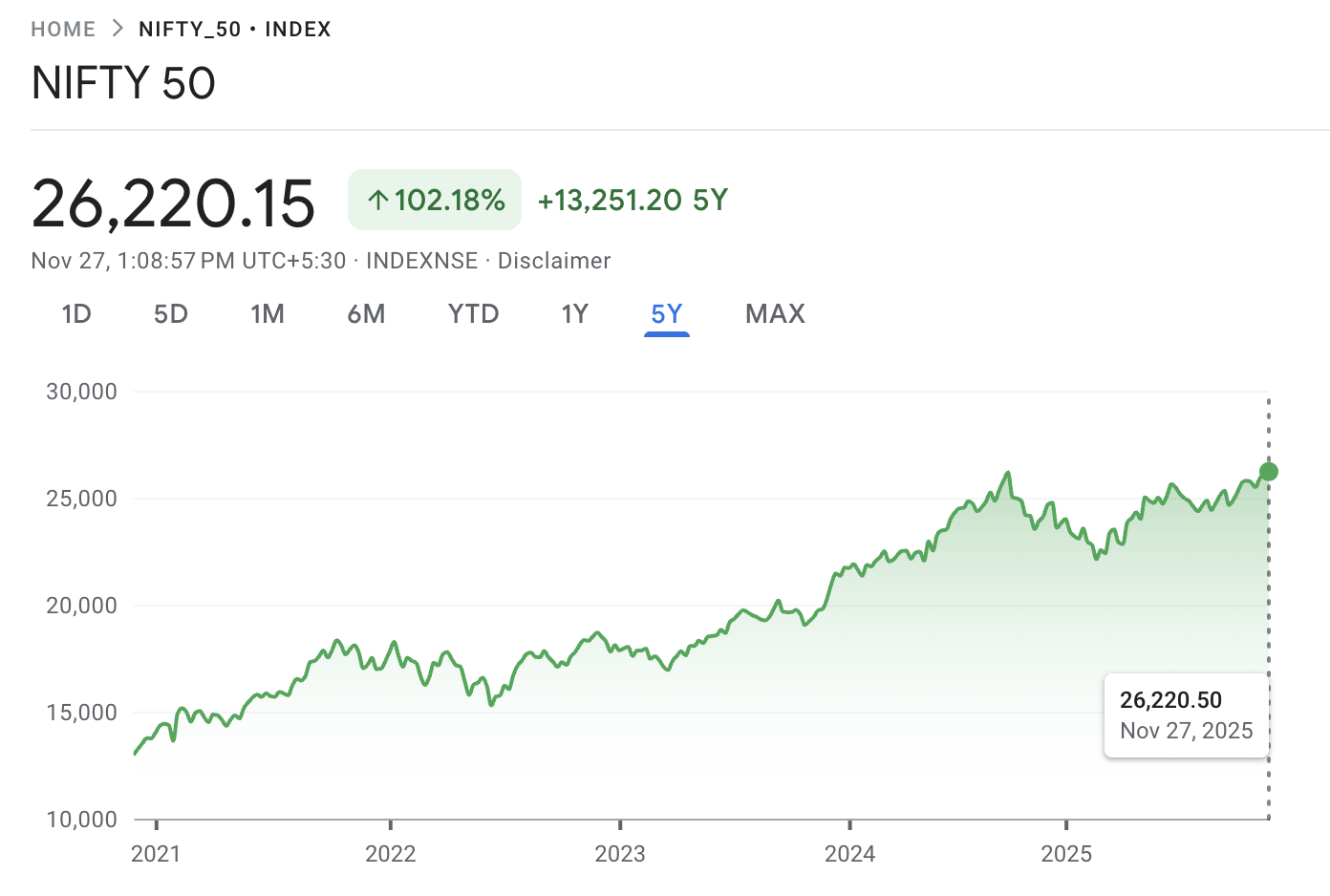This screenshot has width=1330, height=896.
Task: Select the 1M chart range
Action: pos(268,313)
